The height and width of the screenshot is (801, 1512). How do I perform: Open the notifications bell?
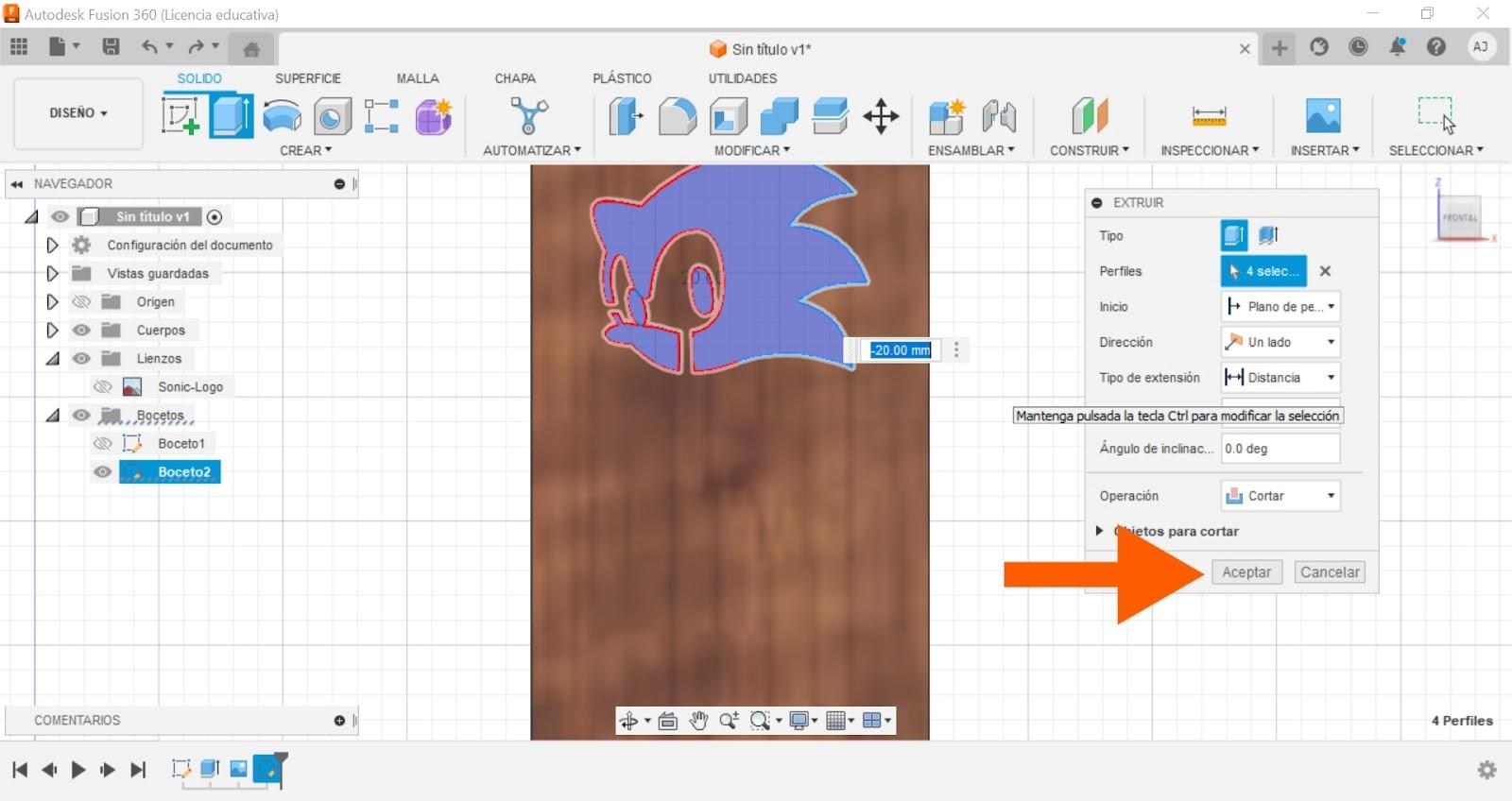[1397, 46]
